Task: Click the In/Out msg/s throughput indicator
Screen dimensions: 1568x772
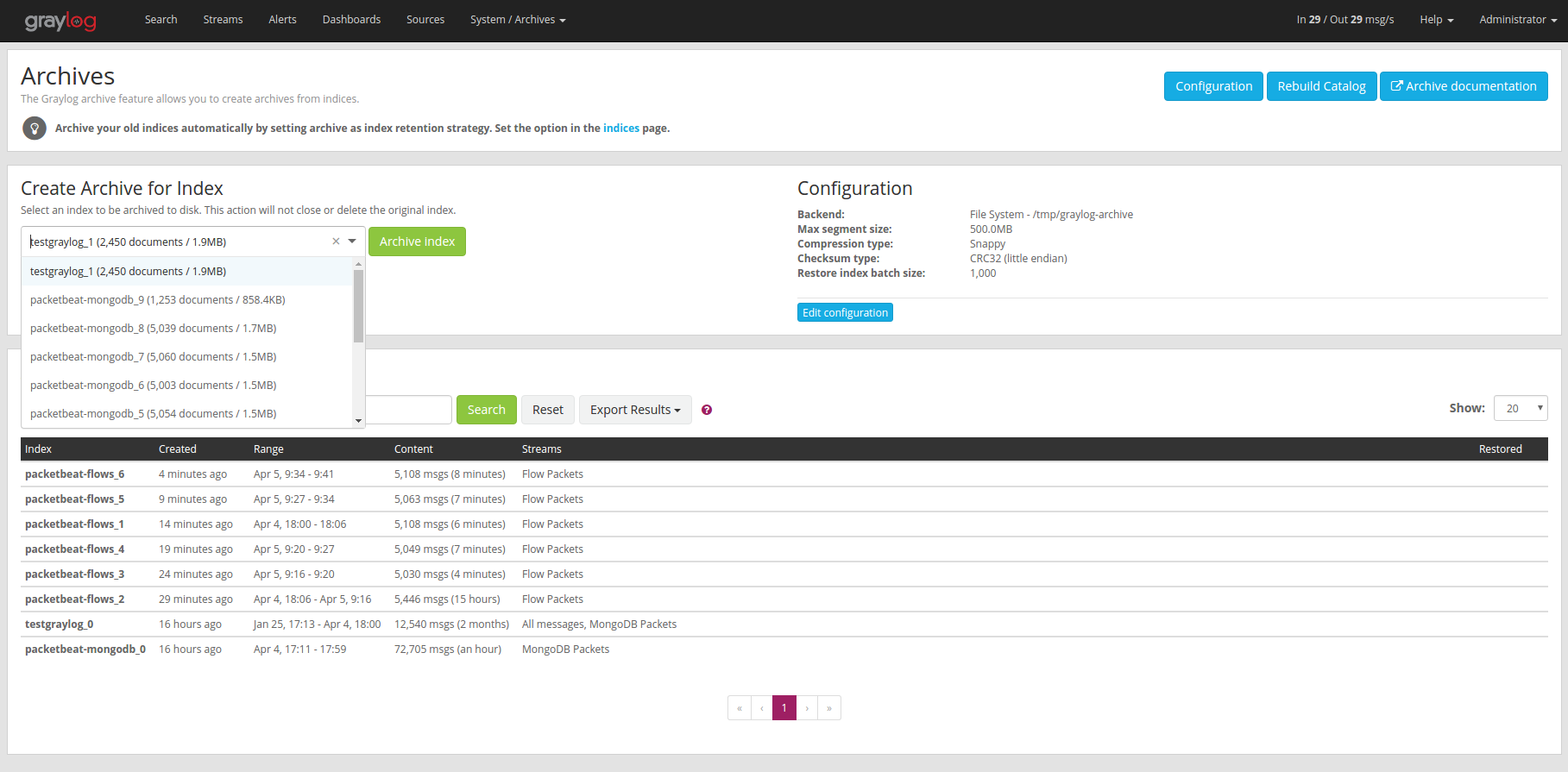Action: pos(1345,20)
